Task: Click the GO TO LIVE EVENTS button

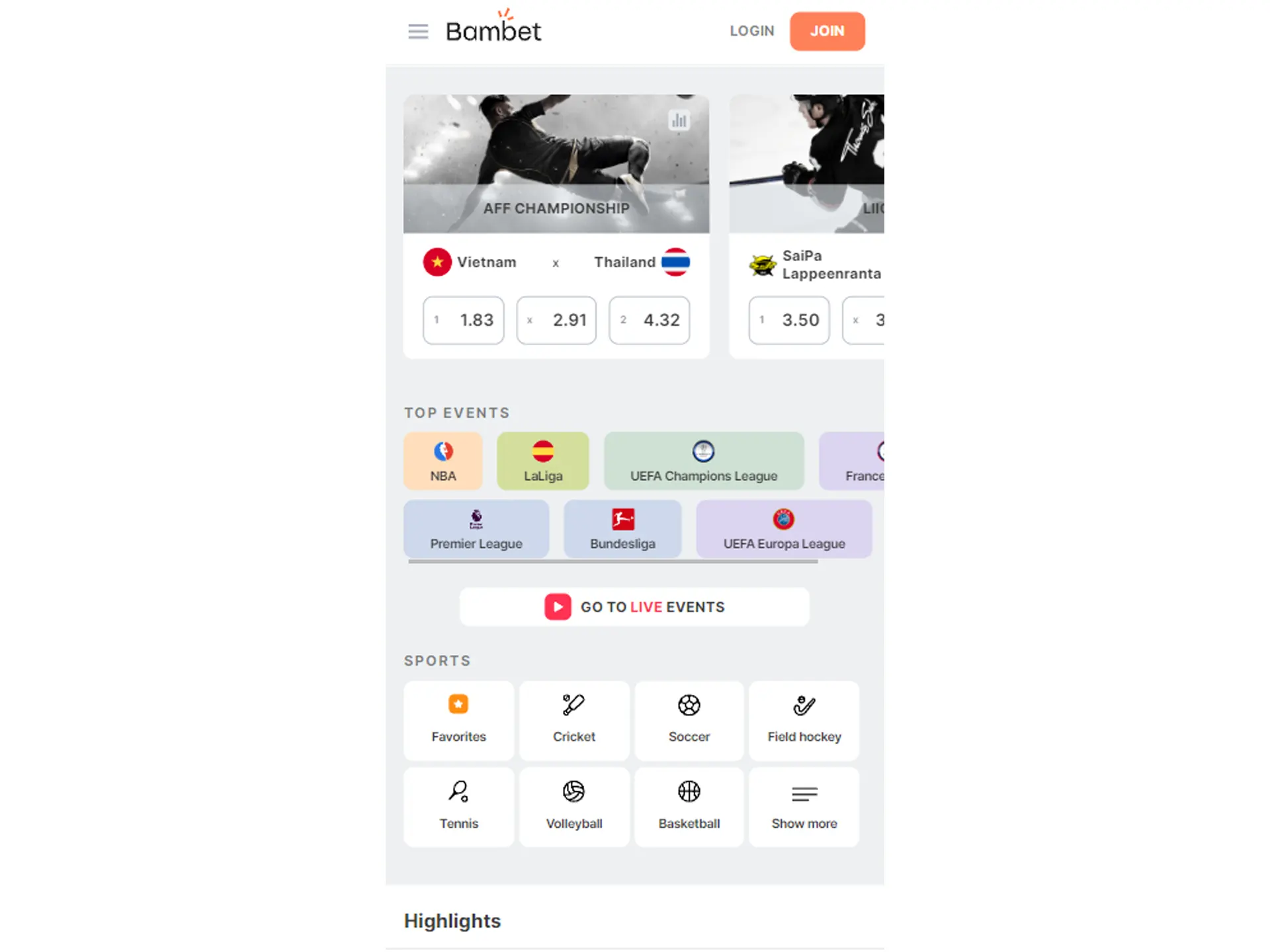Action: click(634, 607)
